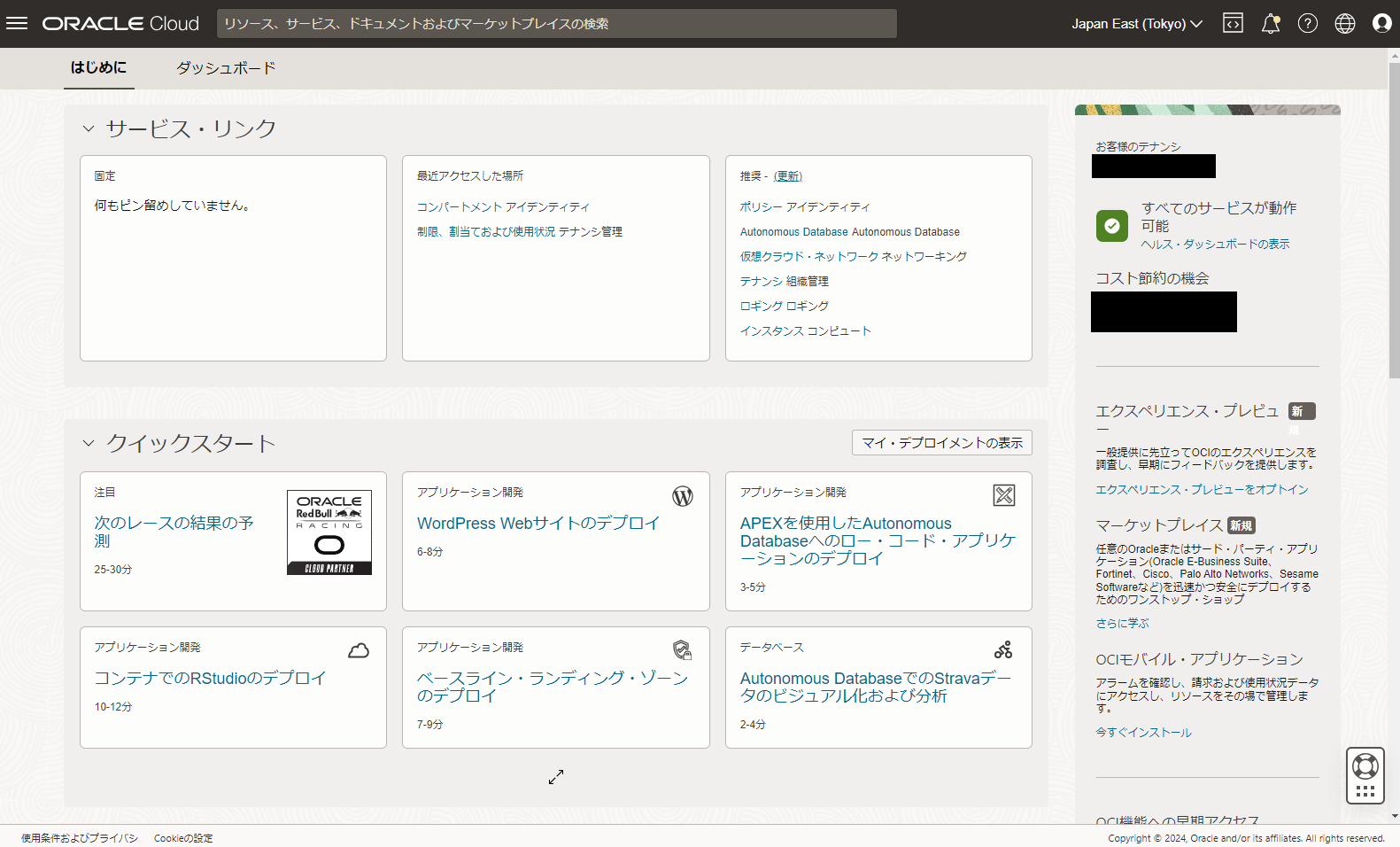Image resolution: width=1400 pixels, height=847 pixels.
Task: Open the notifications bell
Action: (1271, 24)
